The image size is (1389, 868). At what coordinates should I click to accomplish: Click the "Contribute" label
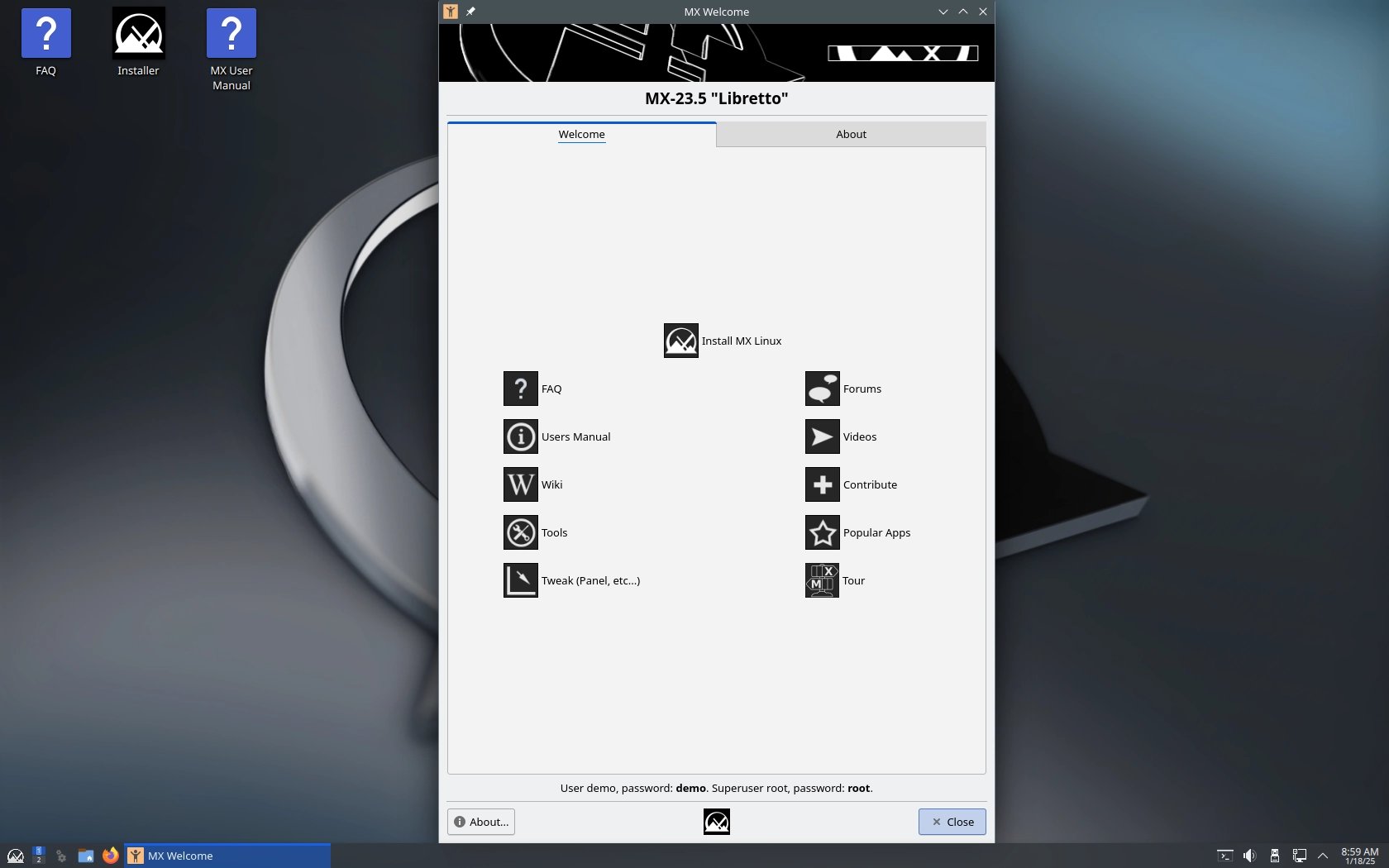pyautogui.click(x=870, y=485)
